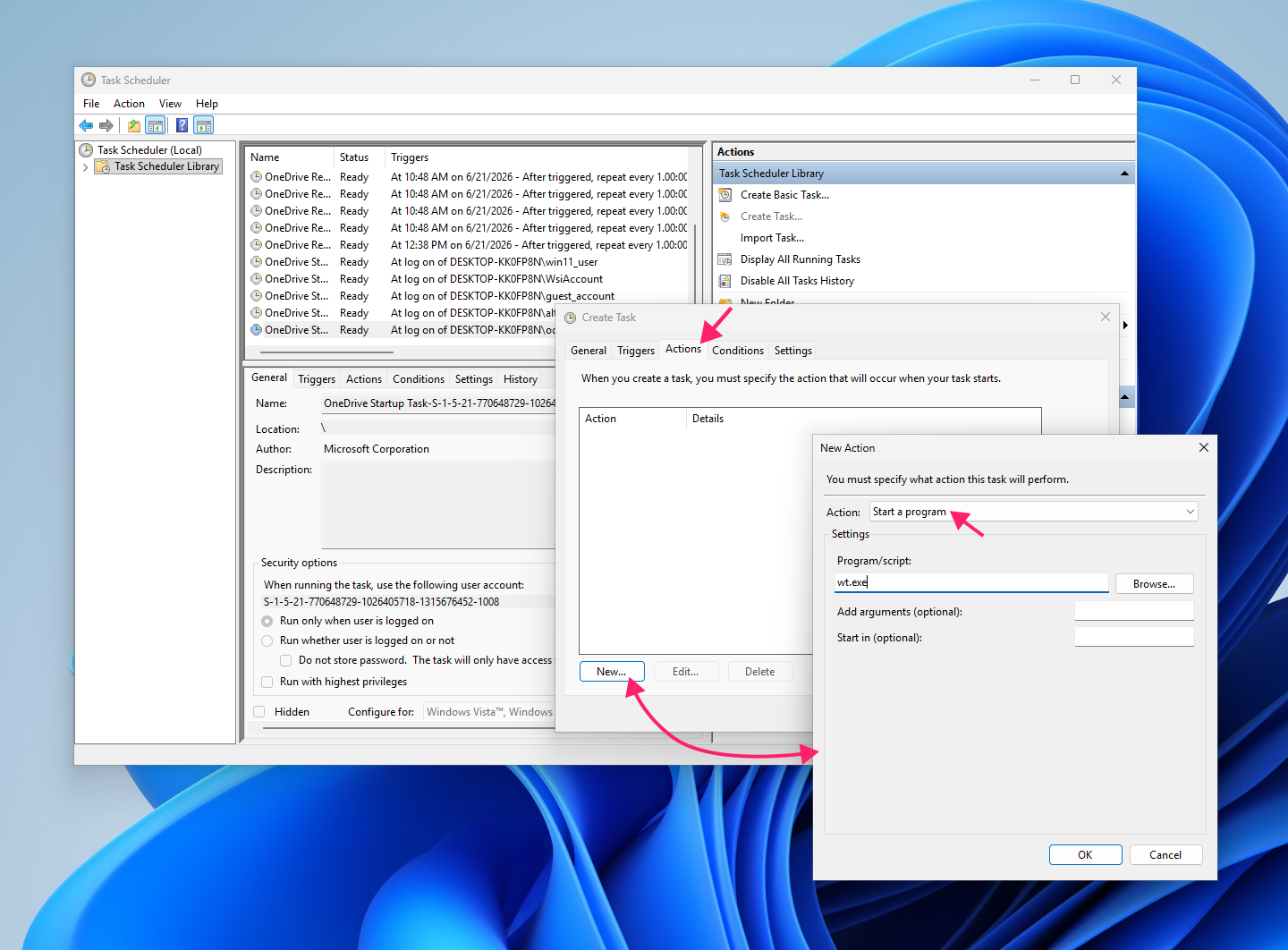Click OK in the New Action dialog
Viewport: 1288px width, 950px height.
tap(1085, 855)
